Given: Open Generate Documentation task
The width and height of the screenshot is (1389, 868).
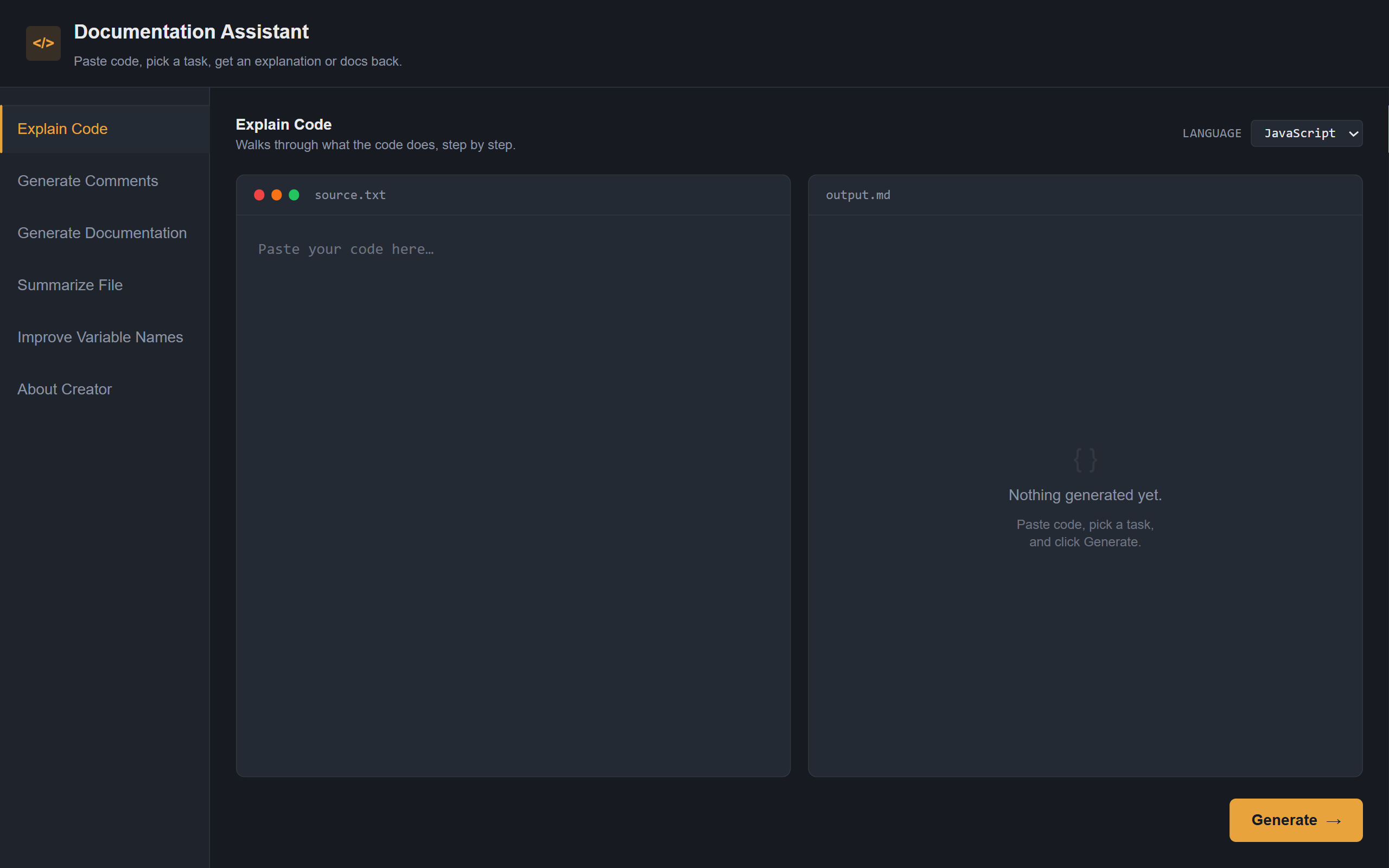Looking at the screenshot, I should point(105,233).
